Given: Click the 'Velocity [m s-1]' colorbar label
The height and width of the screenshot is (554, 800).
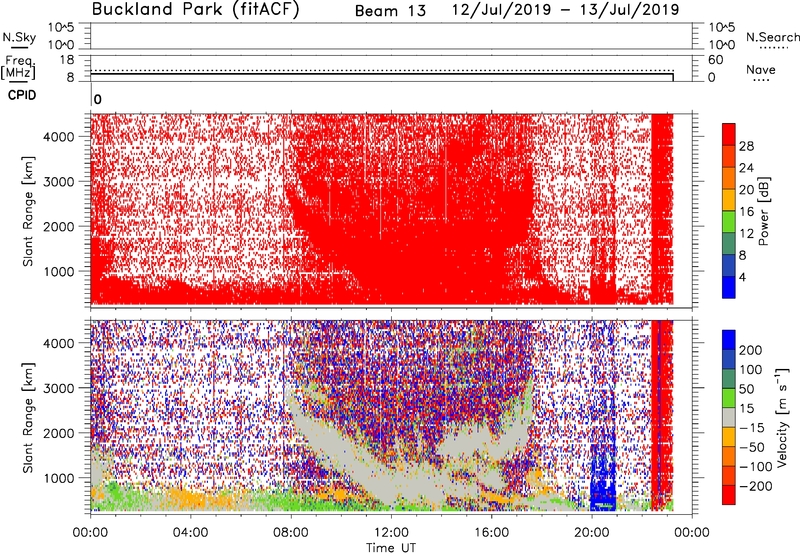Looking at the screenshot, I should click(782, 417).
